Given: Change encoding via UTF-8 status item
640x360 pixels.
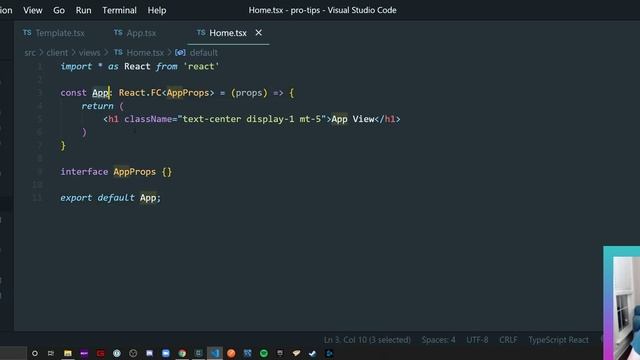Looking at the screenshot, I should [477, 340].
